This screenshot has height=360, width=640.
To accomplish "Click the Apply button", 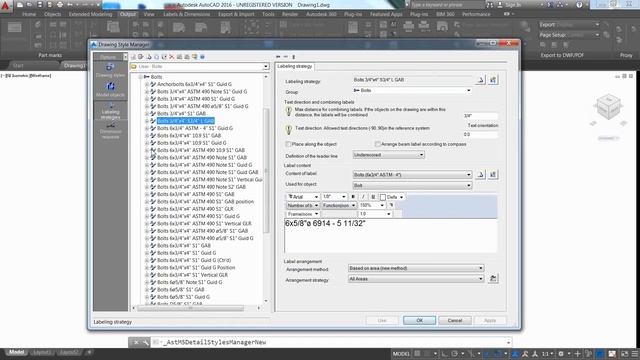I will click(490, 320).
